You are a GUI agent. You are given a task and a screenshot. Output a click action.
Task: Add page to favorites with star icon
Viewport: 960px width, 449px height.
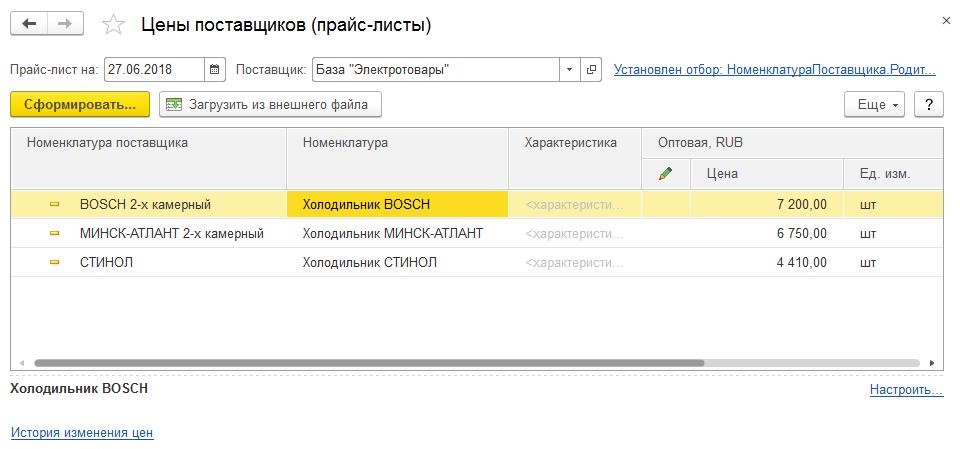pos(113,25)
